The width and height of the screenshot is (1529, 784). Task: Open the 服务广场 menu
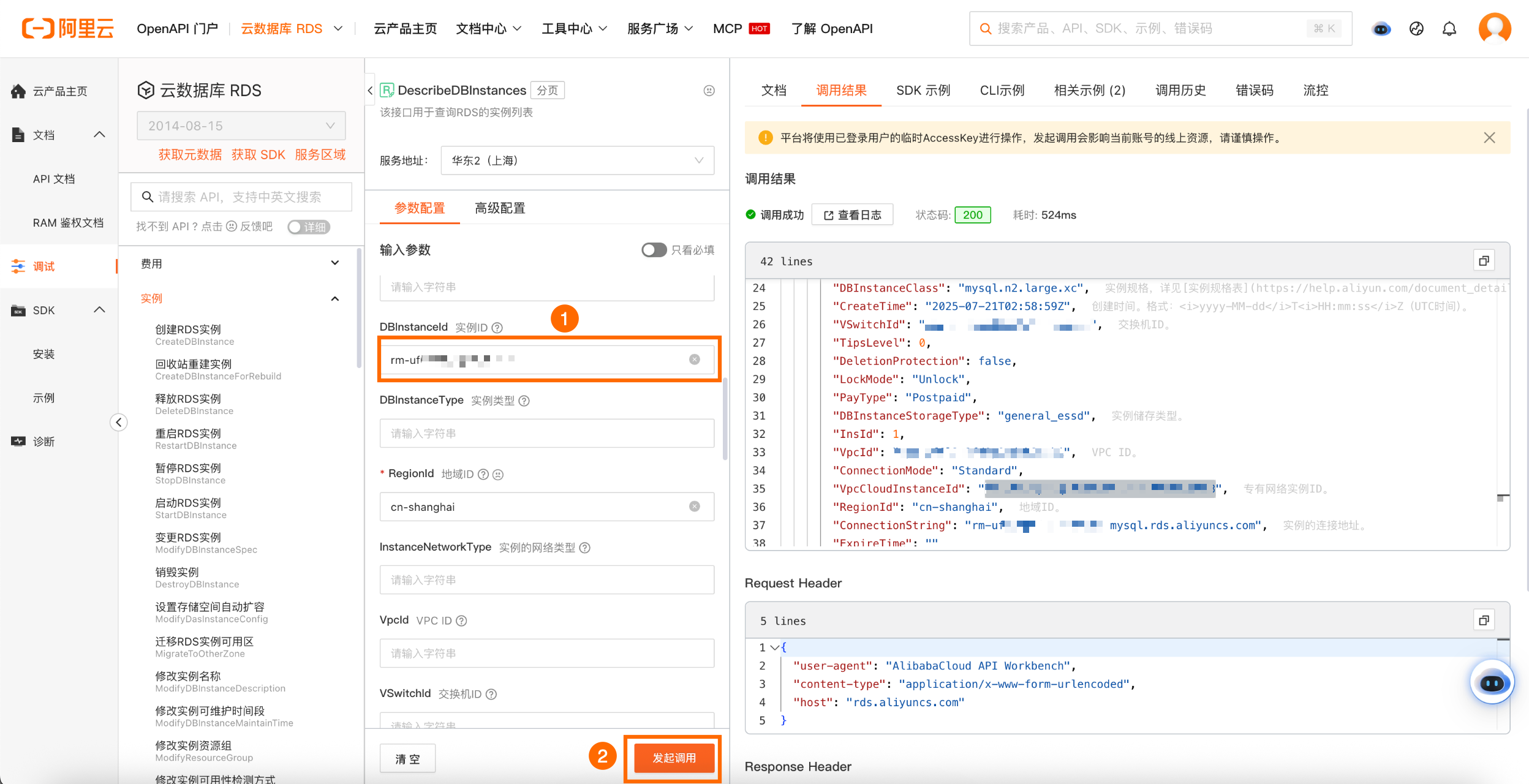click(660, 29)
